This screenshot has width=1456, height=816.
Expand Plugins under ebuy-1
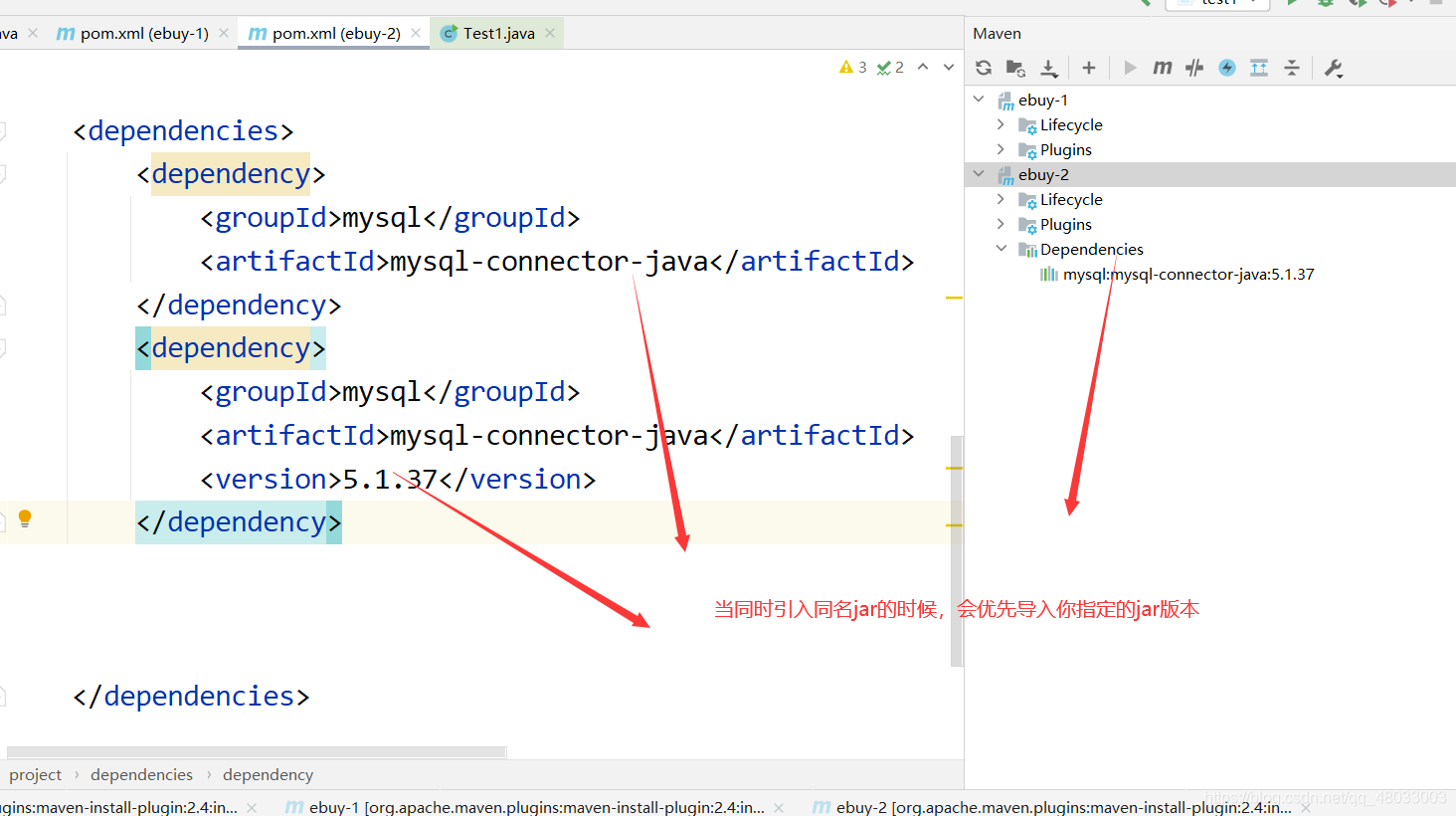[x=1001, y=149]
